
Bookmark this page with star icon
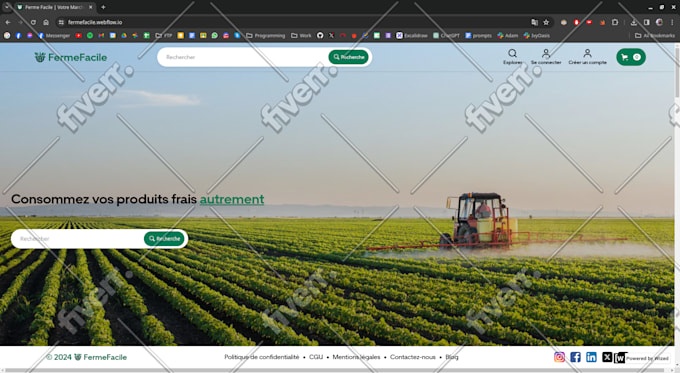(546, 22)
